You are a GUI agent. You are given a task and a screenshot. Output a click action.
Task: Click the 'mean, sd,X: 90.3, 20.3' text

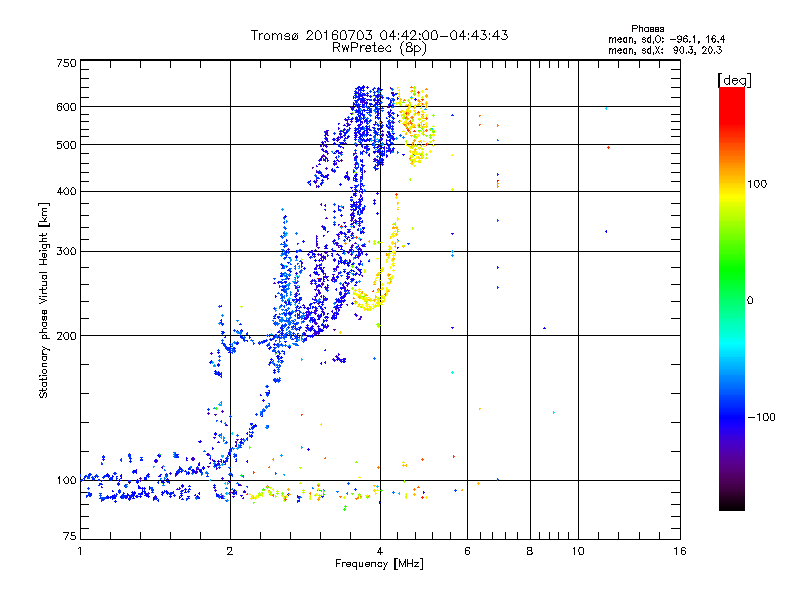point(665,50)
